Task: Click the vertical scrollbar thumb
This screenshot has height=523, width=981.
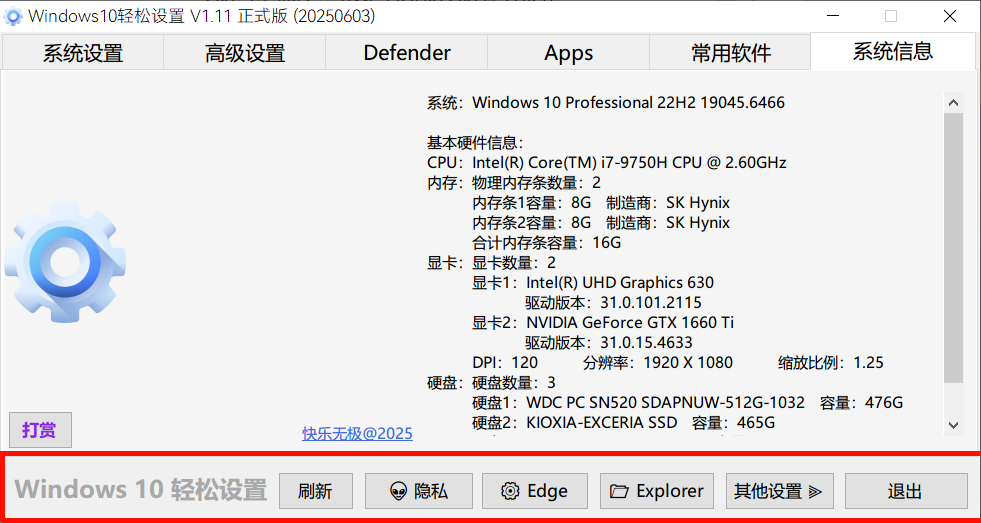Action: click(x=953, y=250)
